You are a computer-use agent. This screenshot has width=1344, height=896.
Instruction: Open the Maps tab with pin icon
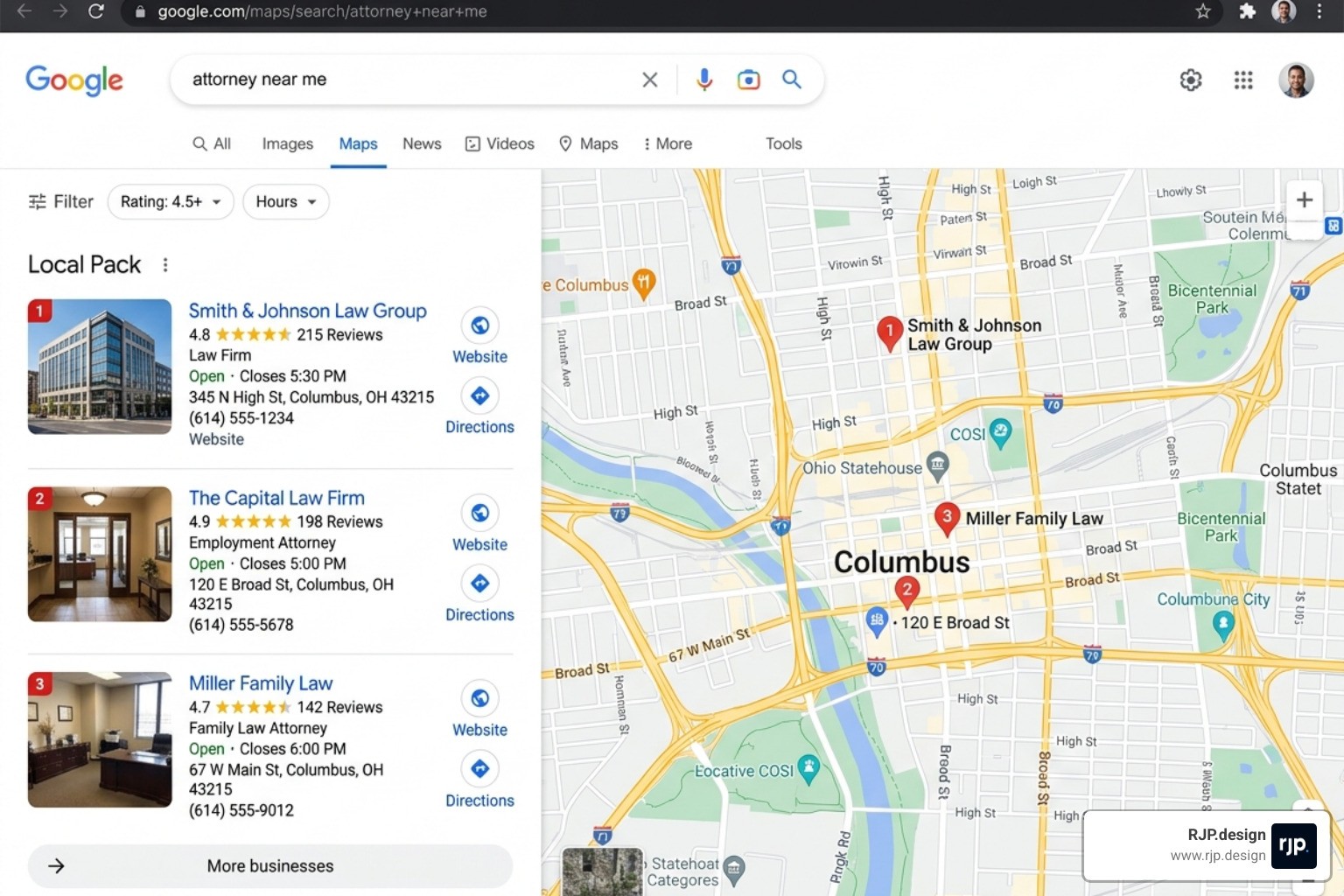pyautogui.click(x=589, y=143)
